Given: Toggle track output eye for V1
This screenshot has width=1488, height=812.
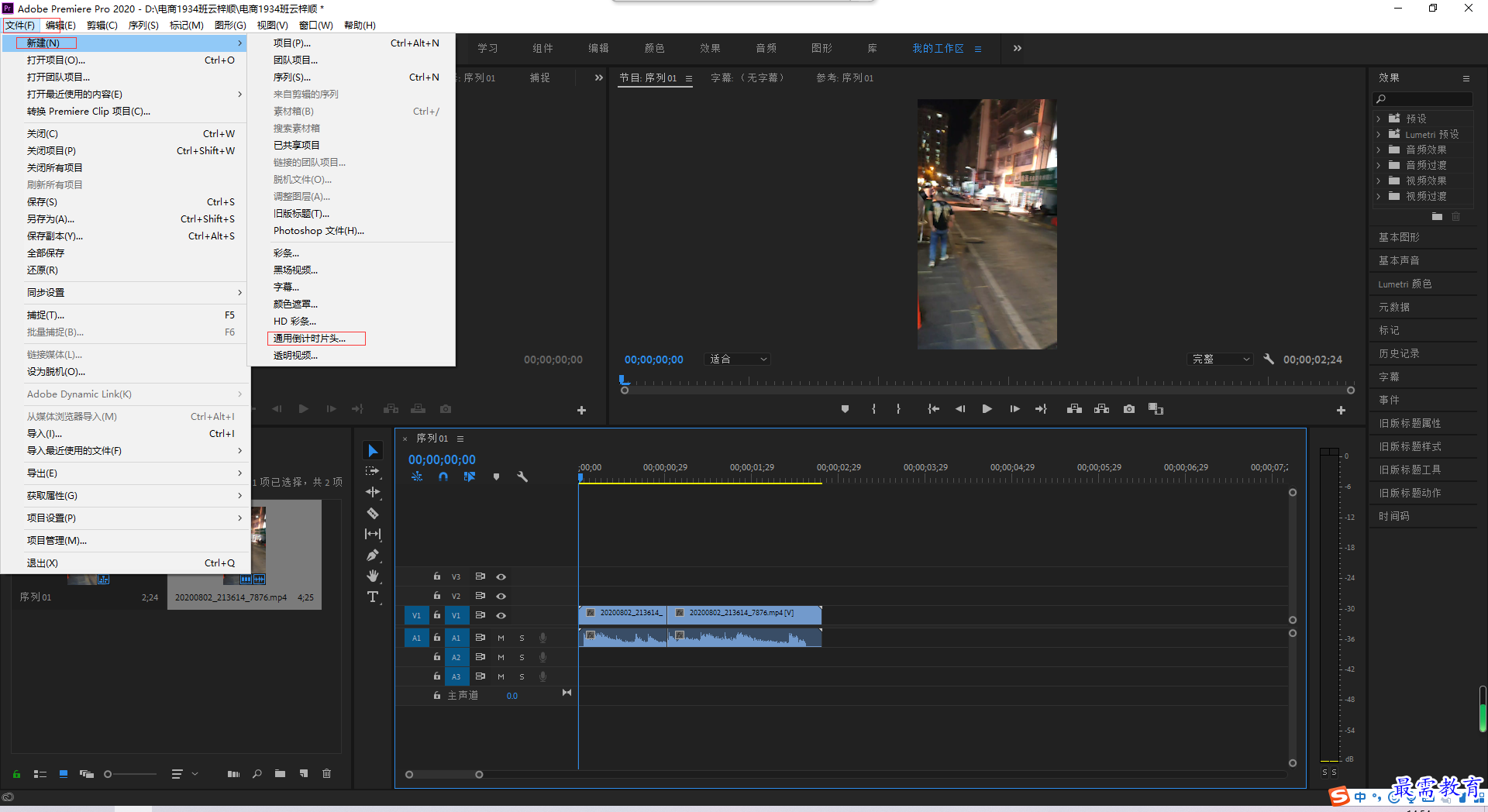Looking at the screenshot, I should pos(501,615).
